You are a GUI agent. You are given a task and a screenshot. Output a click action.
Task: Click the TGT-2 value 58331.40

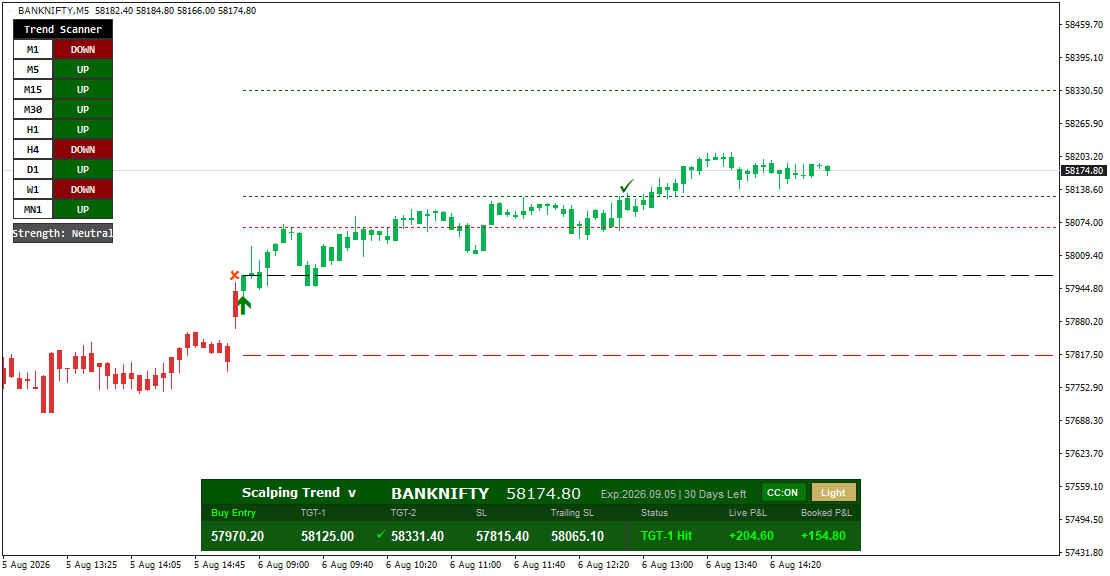click(418, 536)
